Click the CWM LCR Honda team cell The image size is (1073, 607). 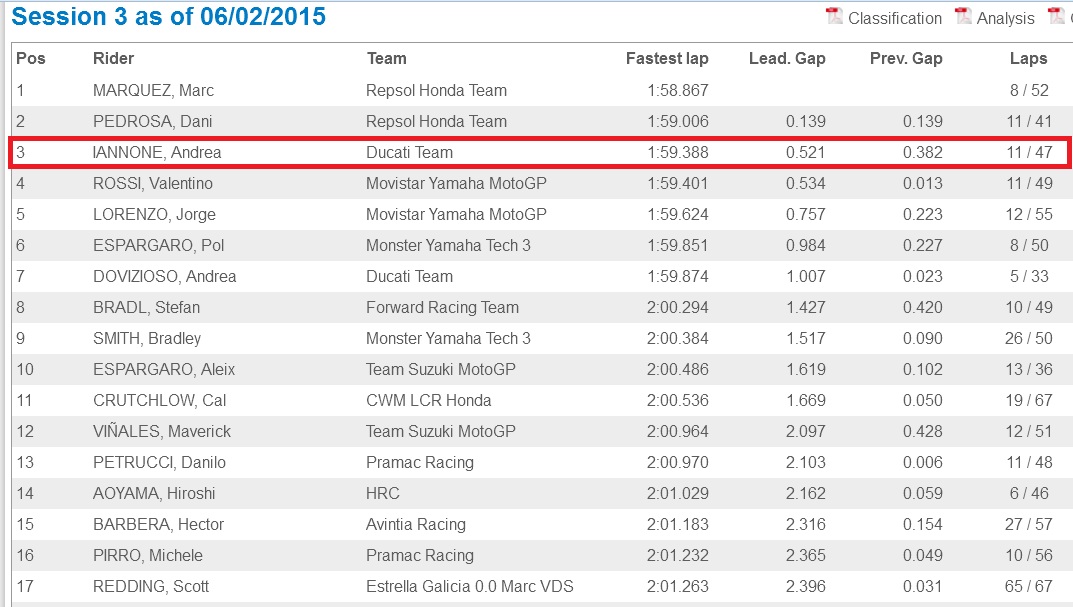tap(428, 400)
